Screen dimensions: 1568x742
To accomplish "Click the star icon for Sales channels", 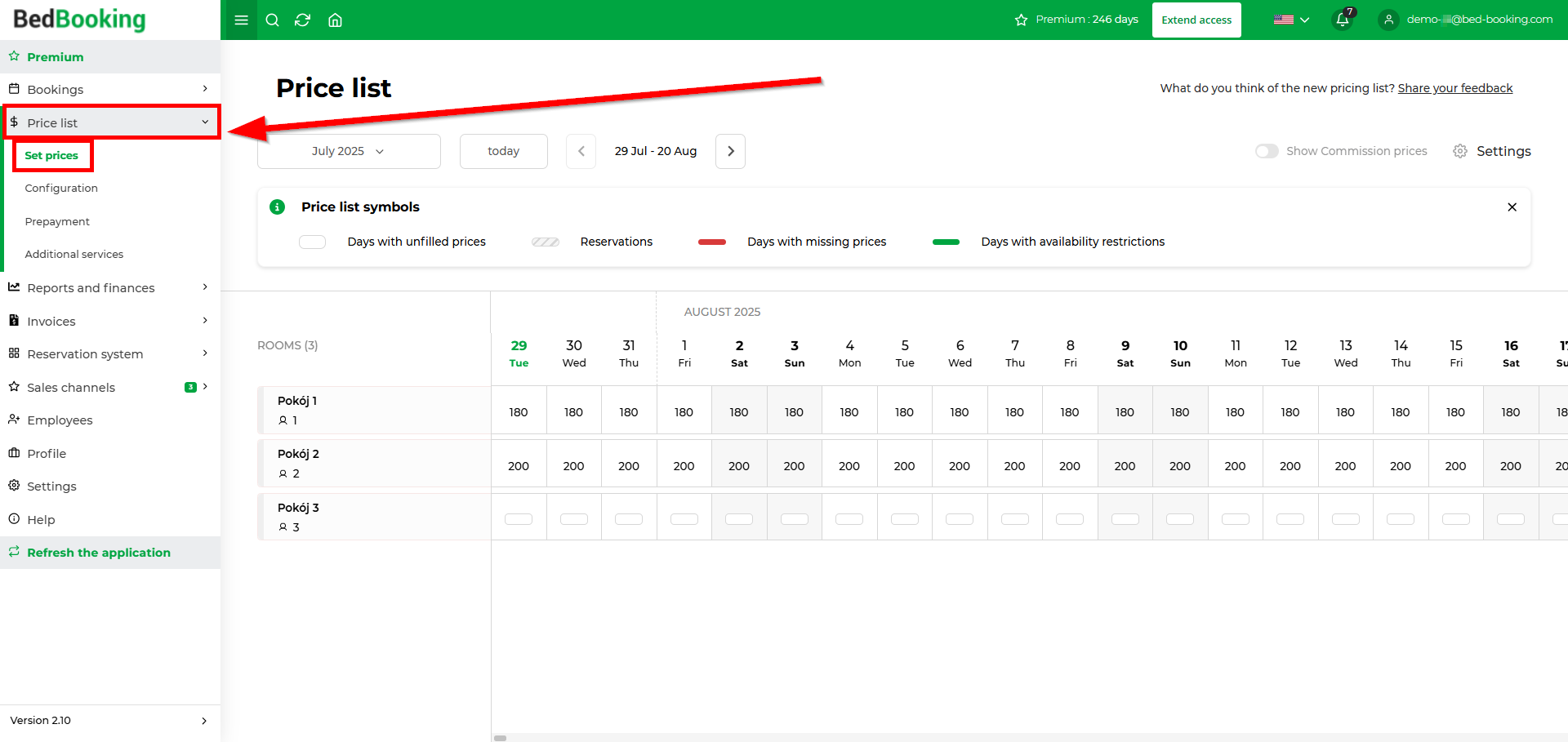I will [x=14, y=386].
